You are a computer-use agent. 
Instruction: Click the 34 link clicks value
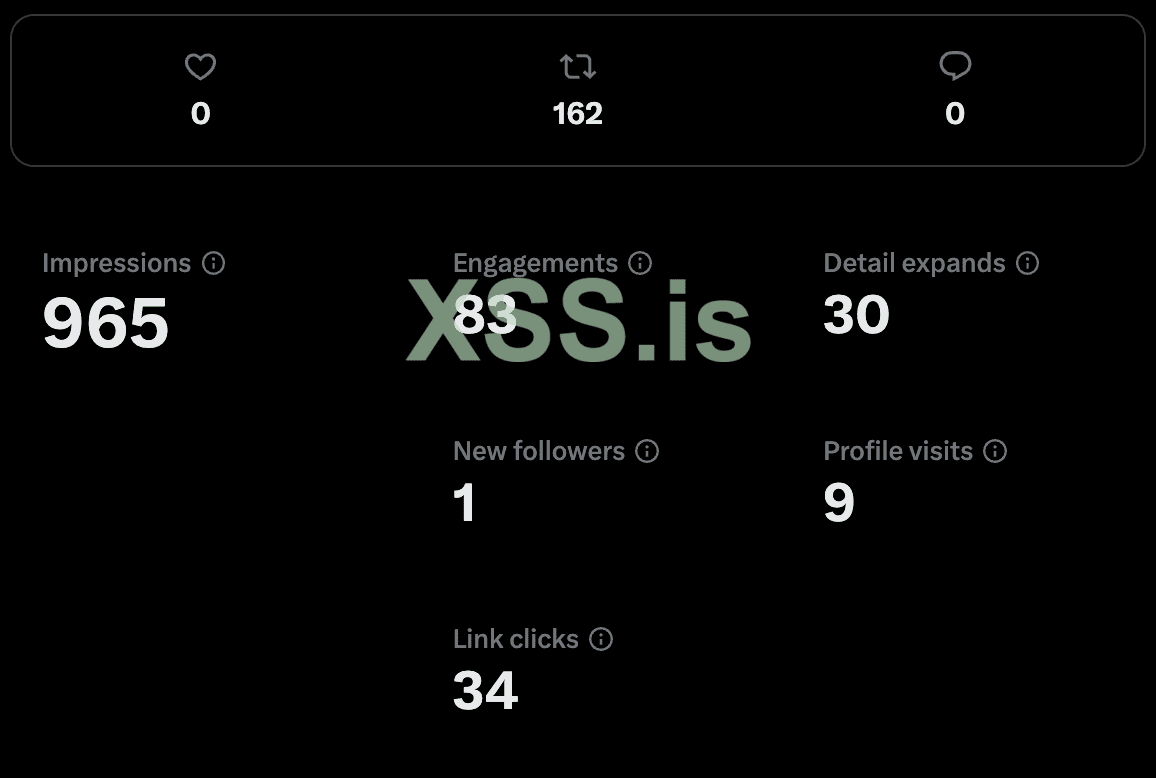click(x=486, y=690)
